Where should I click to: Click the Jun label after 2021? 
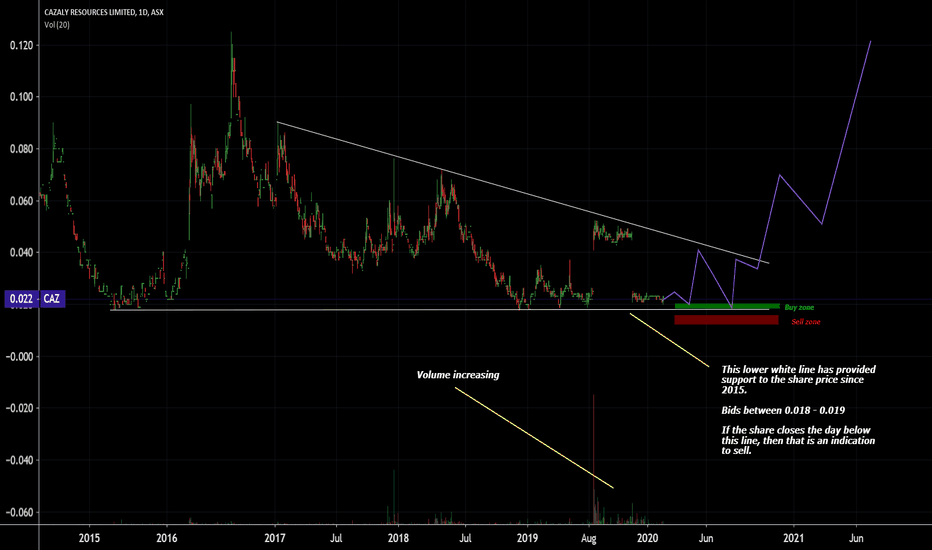pos(857,538)
